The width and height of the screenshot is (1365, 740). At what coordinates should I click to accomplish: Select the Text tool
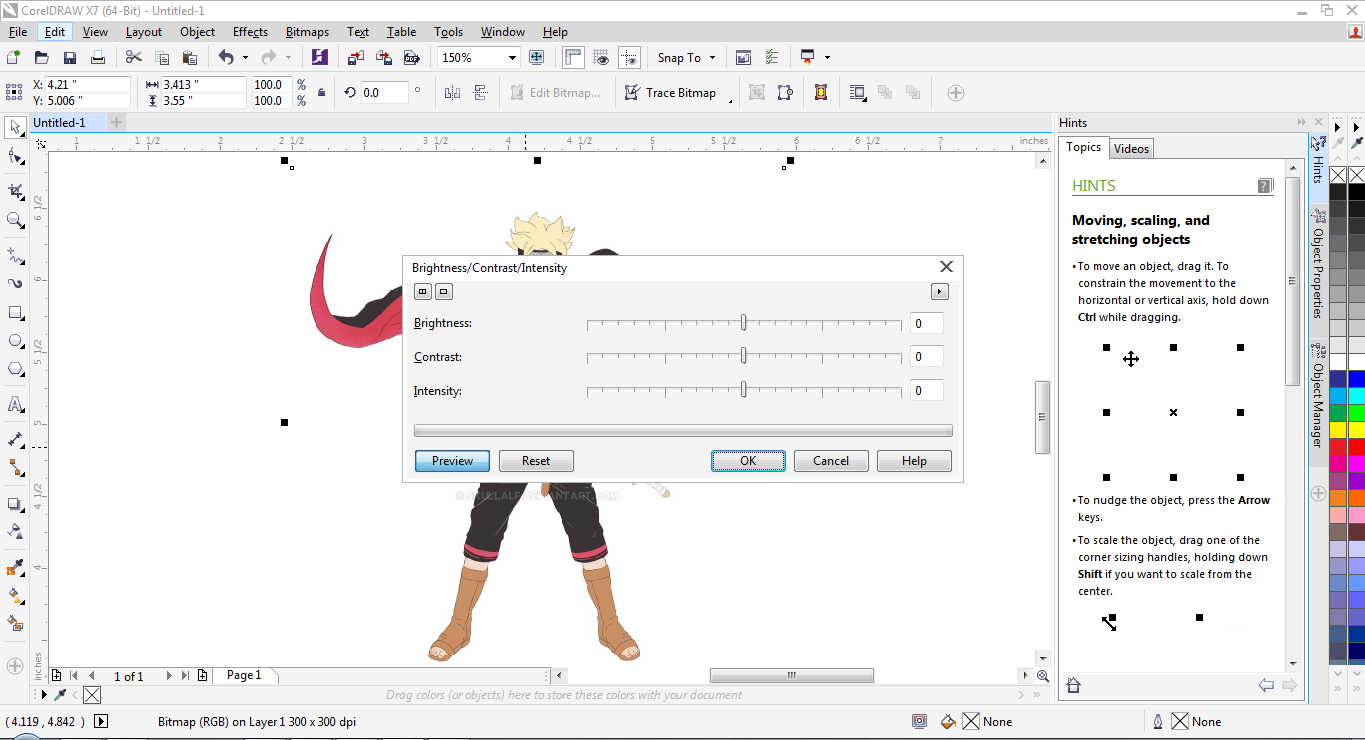click(x=15, y=405)
